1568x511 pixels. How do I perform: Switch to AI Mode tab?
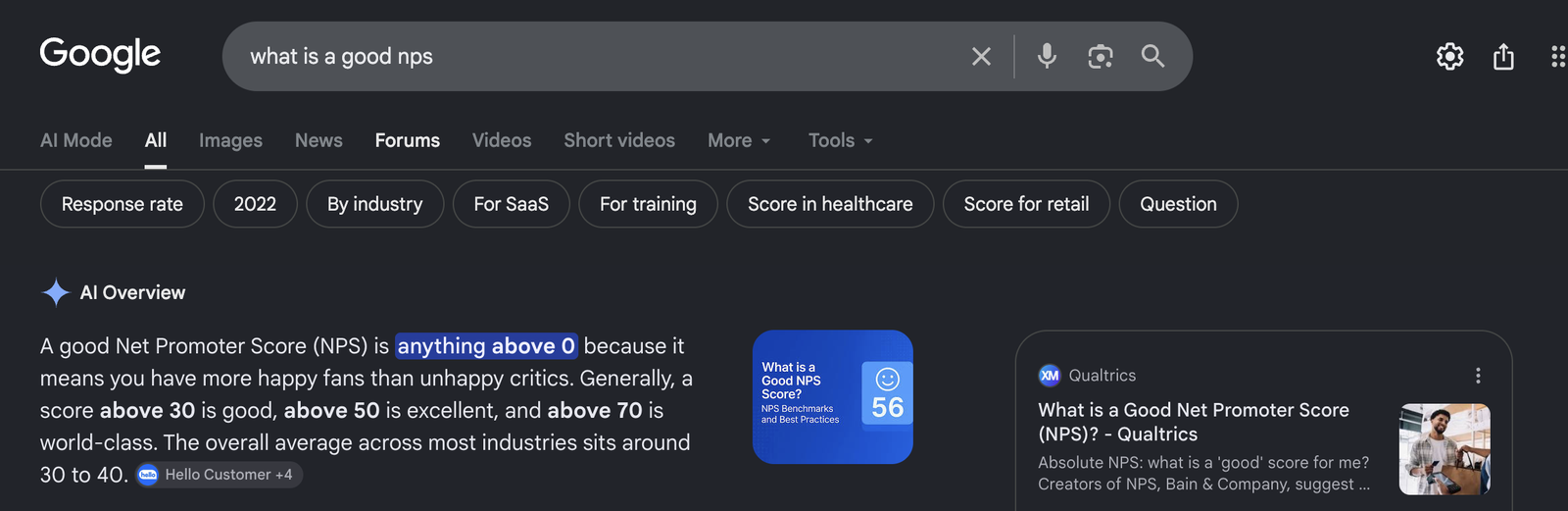pos(76,140)
